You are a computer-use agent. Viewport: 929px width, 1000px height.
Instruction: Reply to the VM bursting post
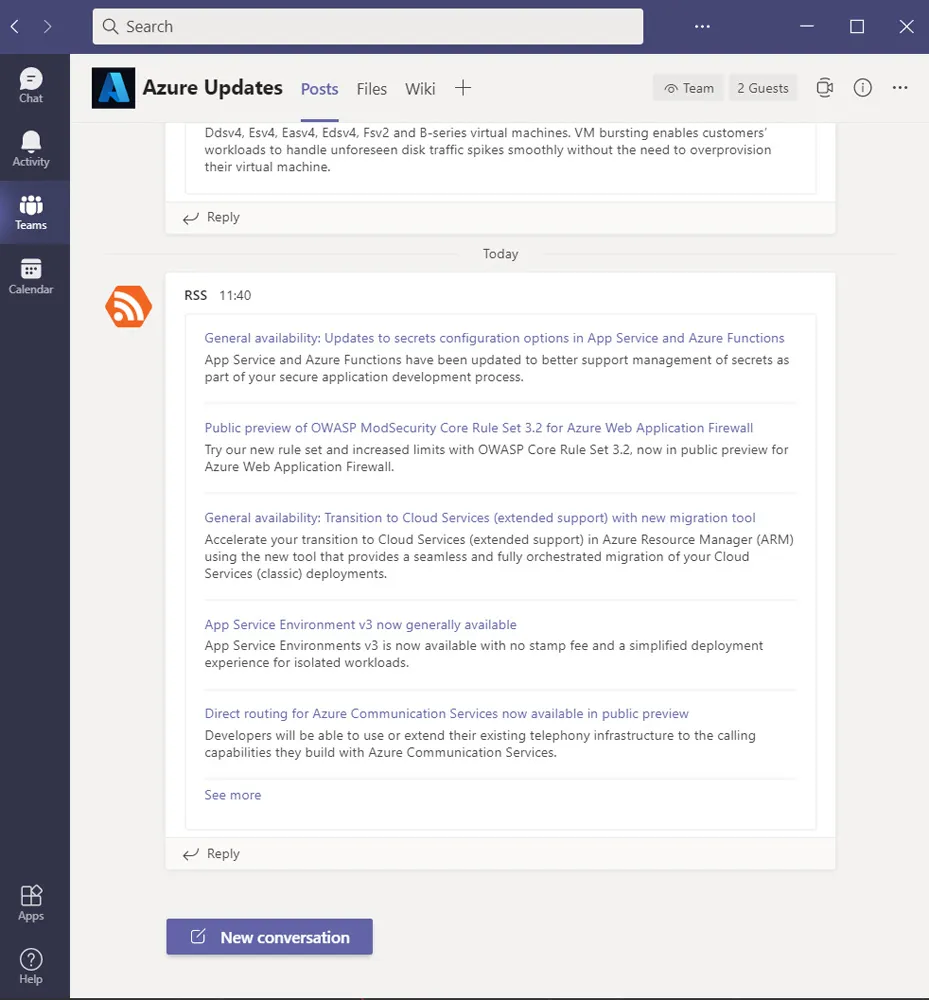(x=212, y=217)
